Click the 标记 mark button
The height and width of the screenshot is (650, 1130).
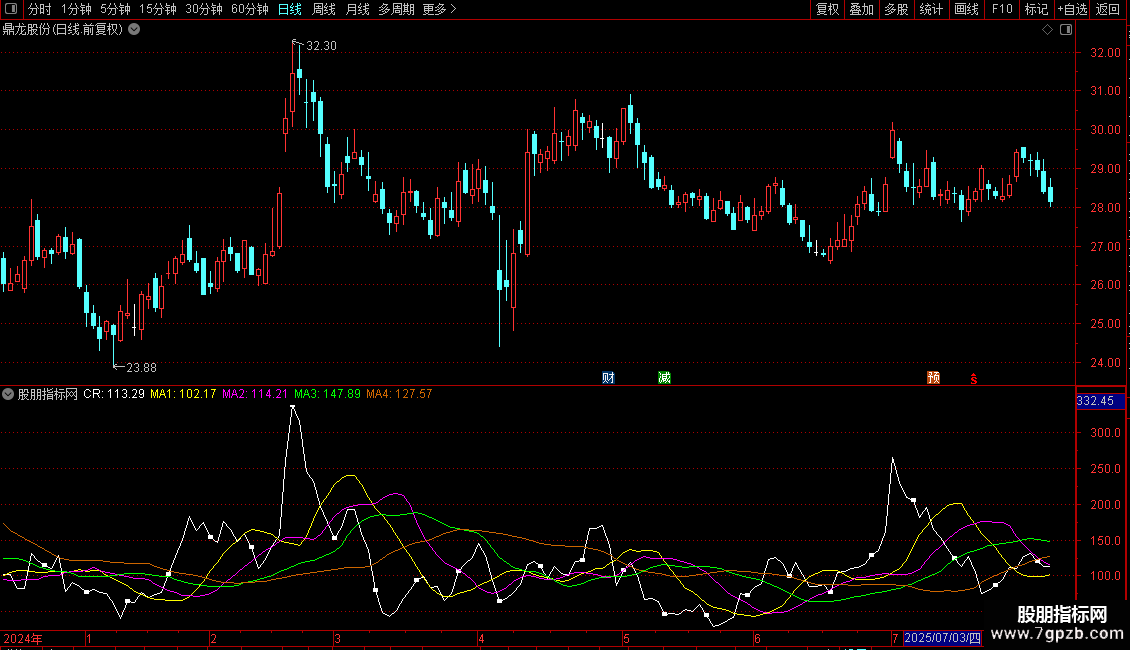point(1036,9)
